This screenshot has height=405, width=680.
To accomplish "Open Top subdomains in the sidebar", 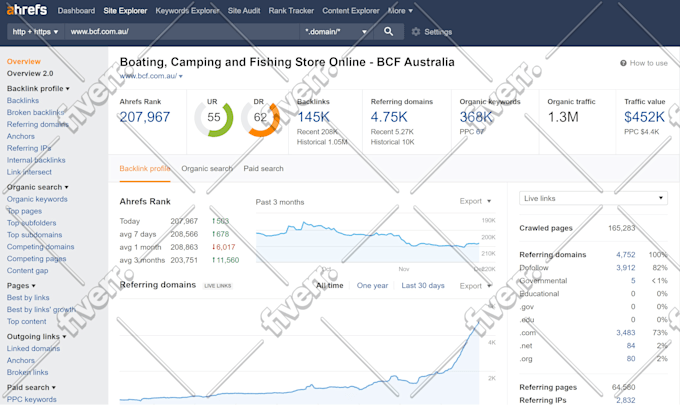I will tap(34, 235).
